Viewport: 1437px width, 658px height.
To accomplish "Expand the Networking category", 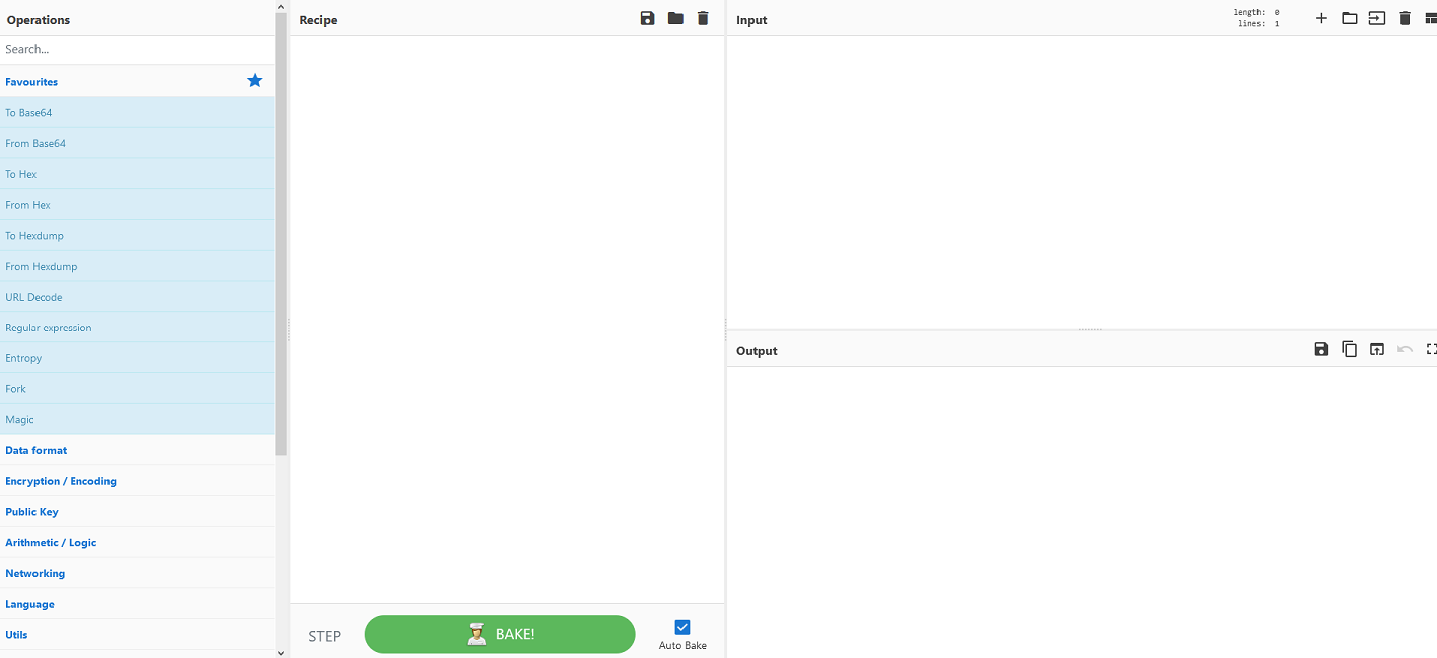I will tap(137, 573).
